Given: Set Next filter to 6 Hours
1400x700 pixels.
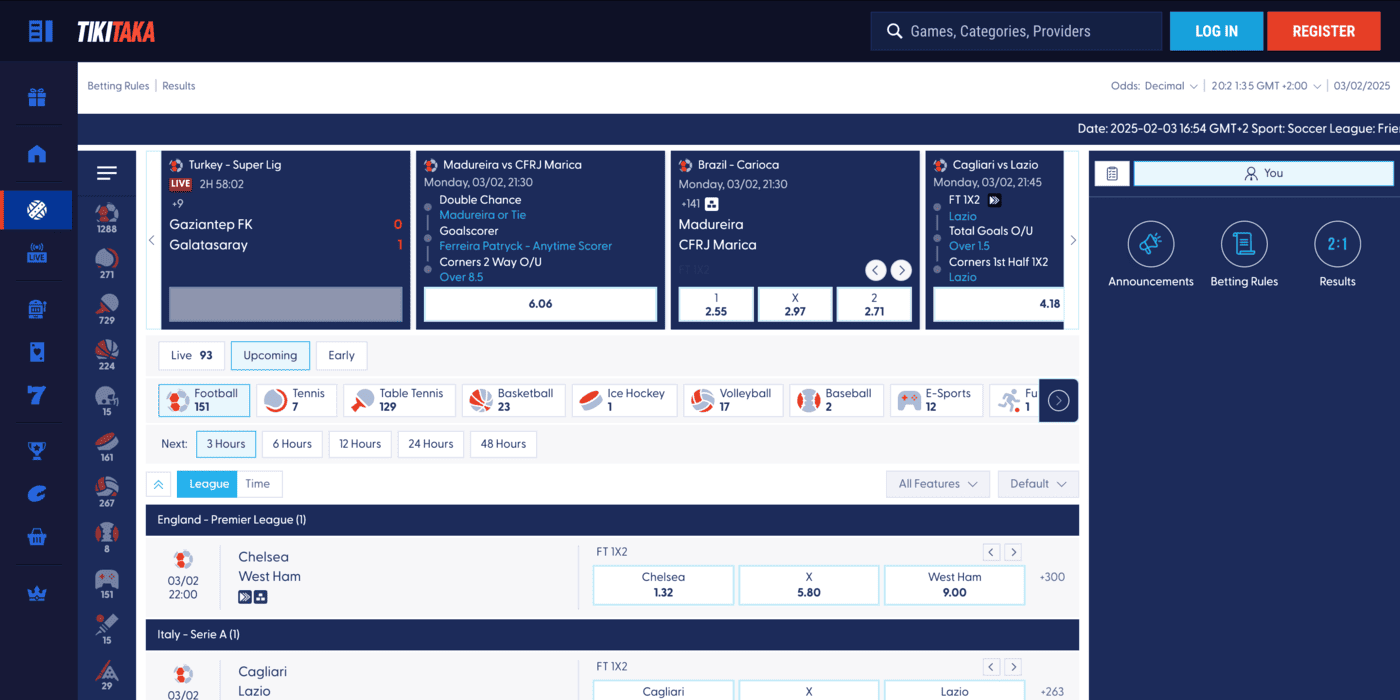Looking at the screenshot, I should click(x=292, y=444).
